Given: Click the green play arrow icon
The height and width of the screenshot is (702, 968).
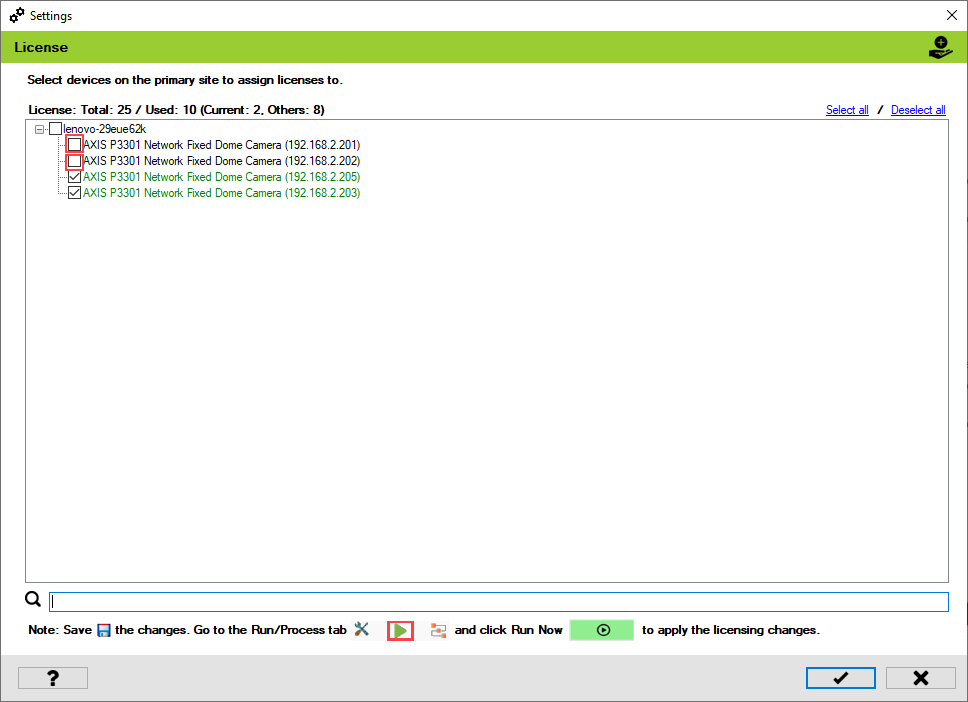Looking at the screenshot, I should 400,631.
